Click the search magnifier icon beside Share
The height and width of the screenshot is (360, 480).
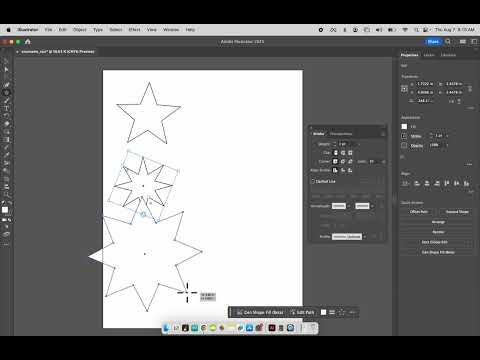coord(448,41)
